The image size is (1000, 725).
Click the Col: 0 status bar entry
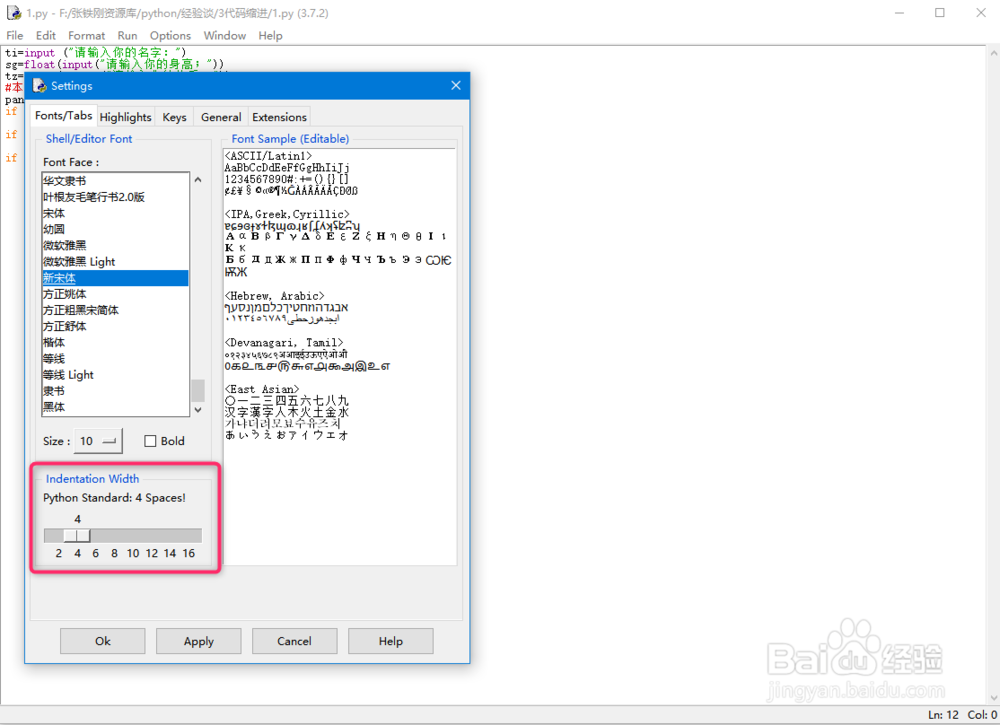click(982, 715)
